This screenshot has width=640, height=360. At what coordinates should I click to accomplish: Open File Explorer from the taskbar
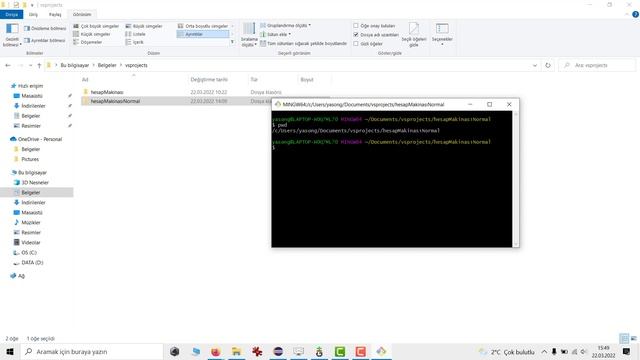tap(236, 351)
